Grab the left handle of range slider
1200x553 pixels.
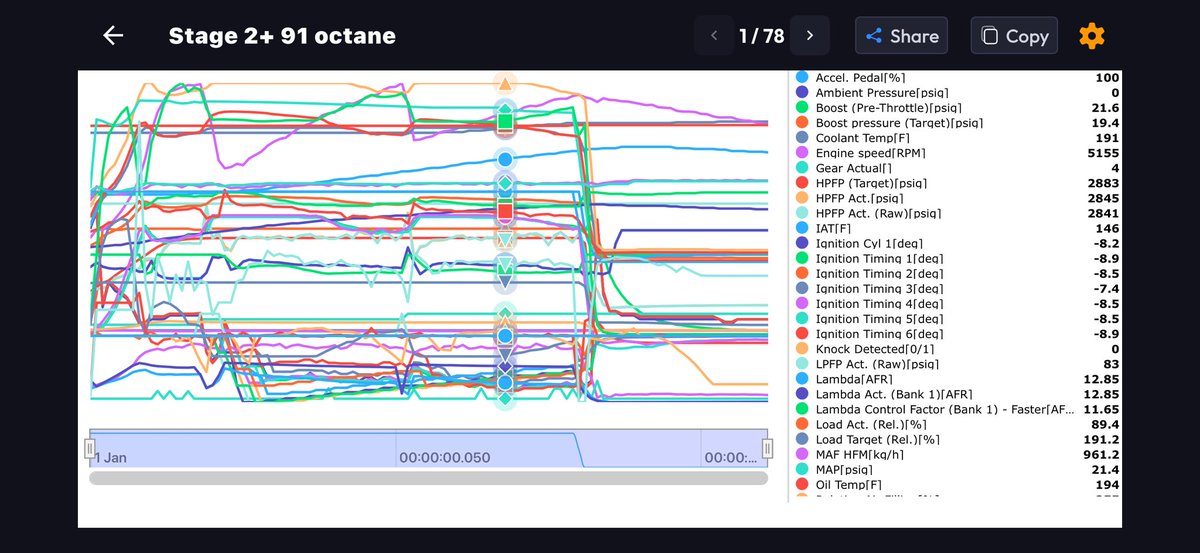tap(89, 448)
